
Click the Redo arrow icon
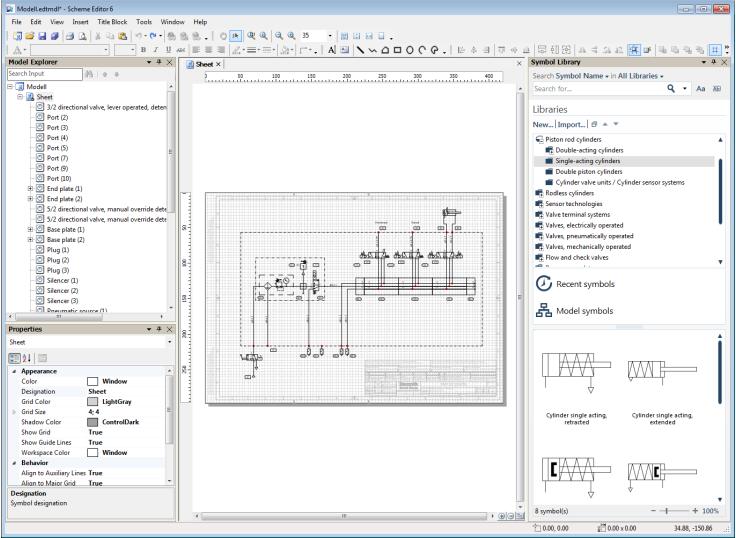(x=153, y=36)
